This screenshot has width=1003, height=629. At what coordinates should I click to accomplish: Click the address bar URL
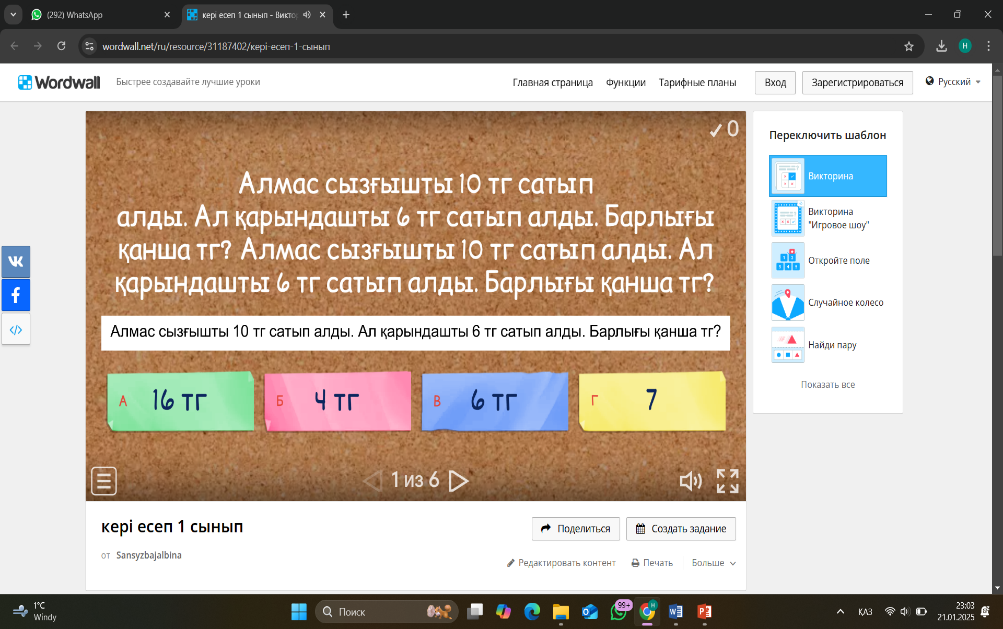tap(216, 47)
